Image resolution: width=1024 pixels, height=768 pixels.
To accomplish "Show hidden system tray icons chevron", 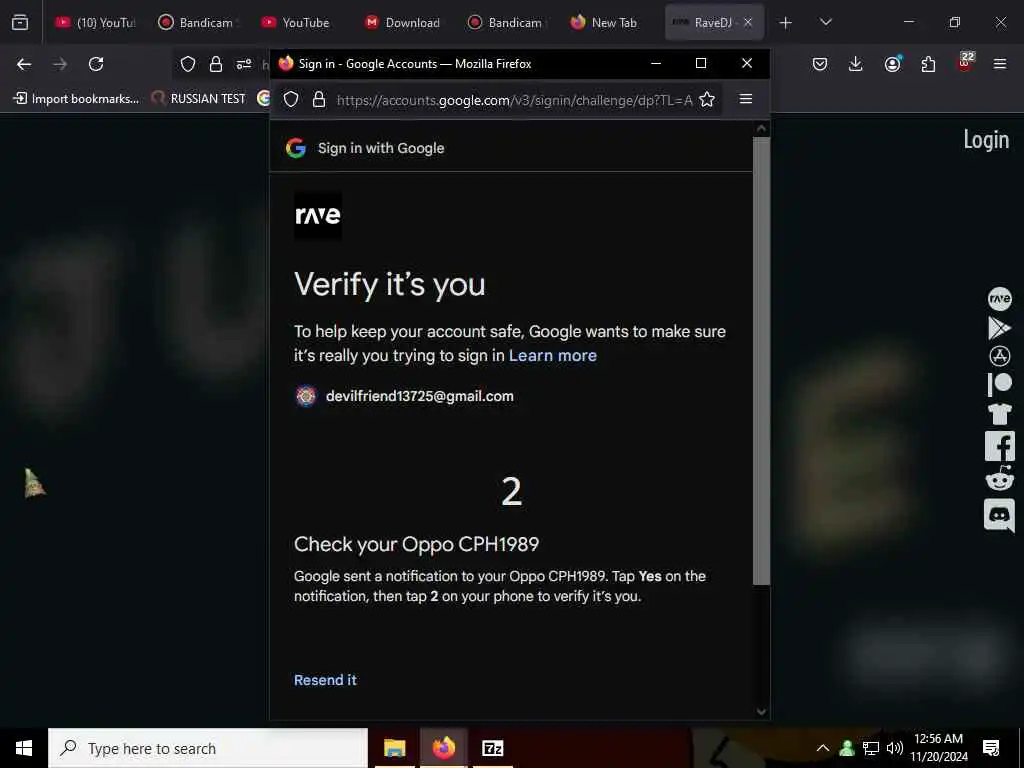I will tap(823, 748).
